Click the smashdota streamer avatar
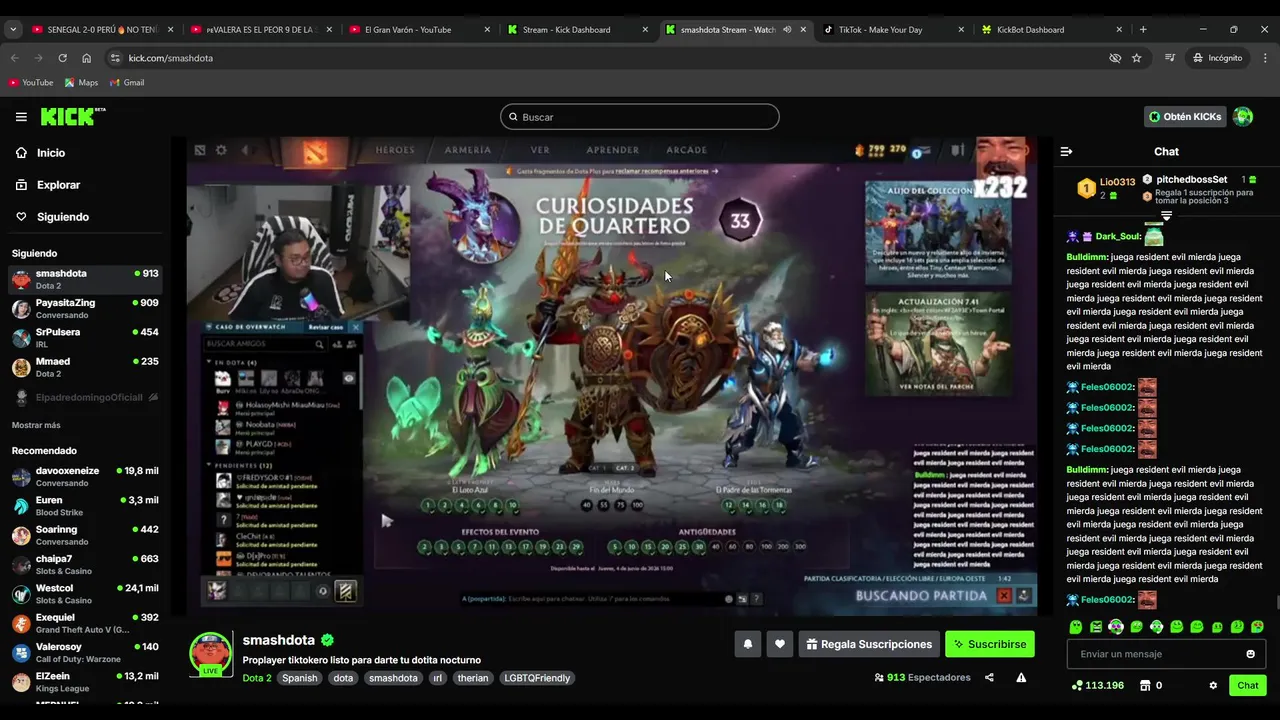1280x720 pixels. (x=210, y=653)
